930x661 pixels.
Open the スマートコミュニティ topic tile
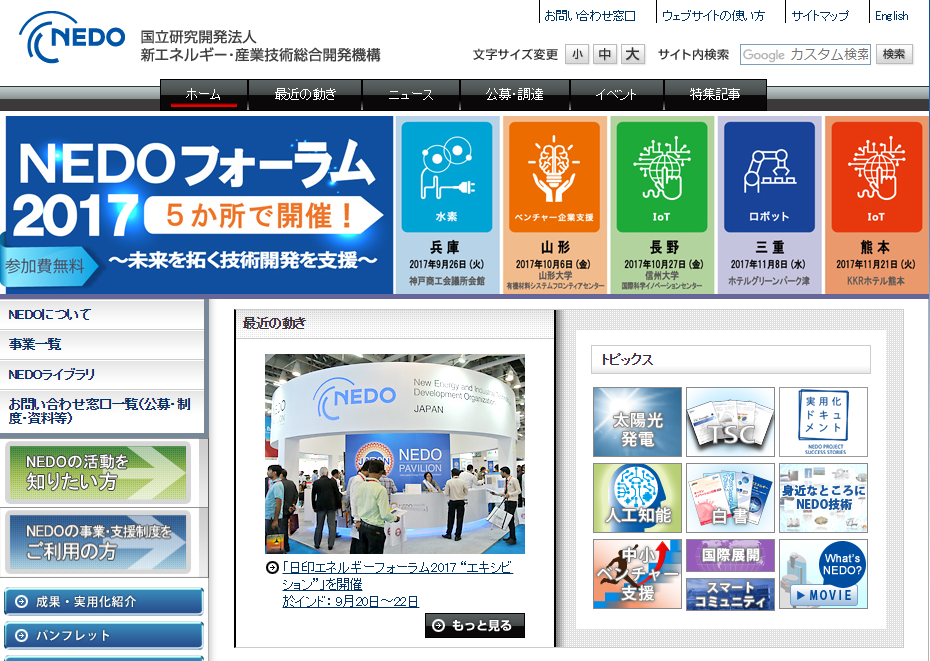[x=730, y=594]
